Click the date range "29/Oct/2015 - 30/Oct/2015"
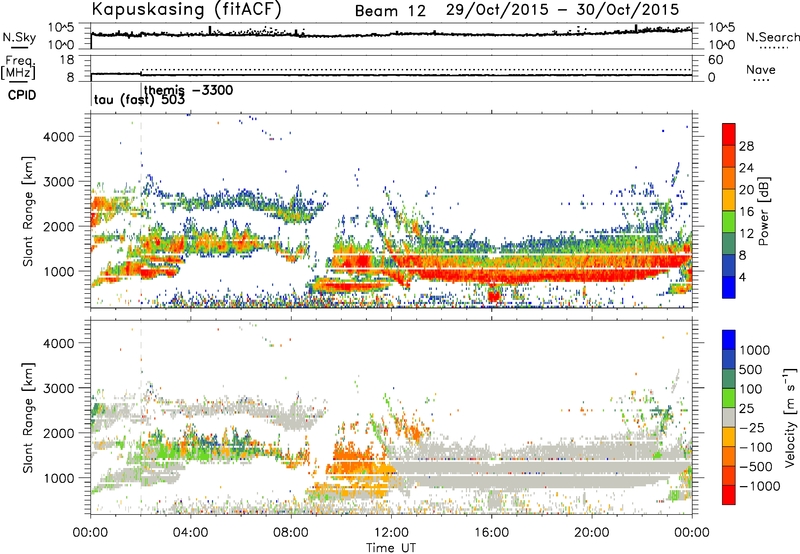Screen dimensions: 800x554 pos(562,10)
